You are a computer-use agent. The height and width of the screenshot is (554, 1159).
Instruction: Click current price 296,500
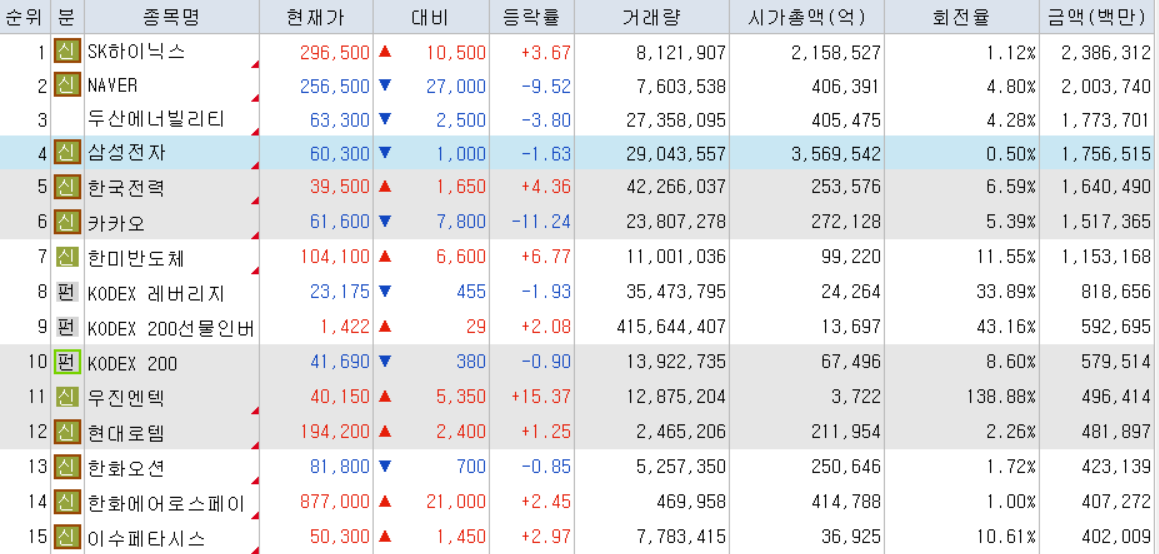(335, 52)
